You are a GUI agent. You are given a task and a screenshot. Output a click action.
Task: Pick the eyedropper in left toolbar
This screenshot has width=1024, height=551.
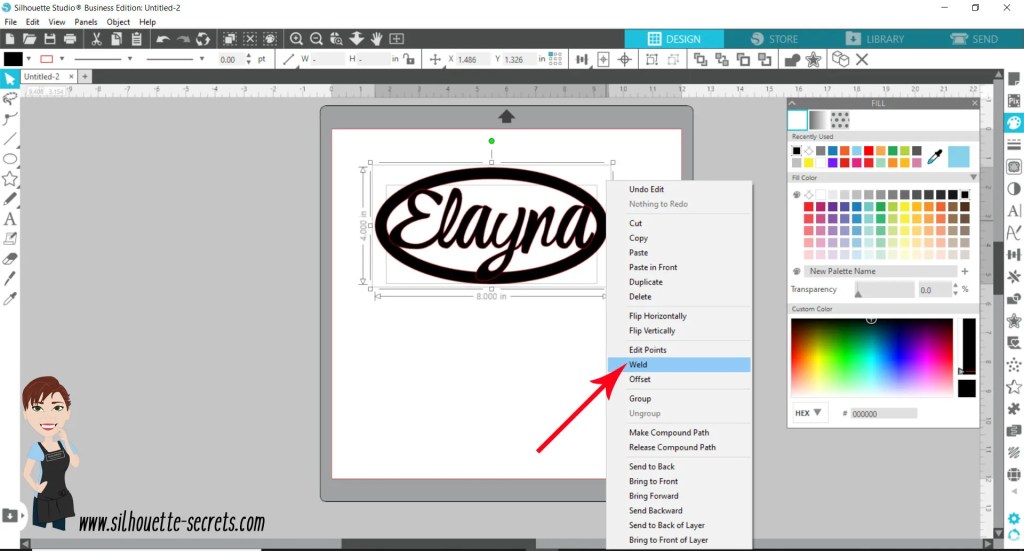pyautogui.click(x=10, y=299)
